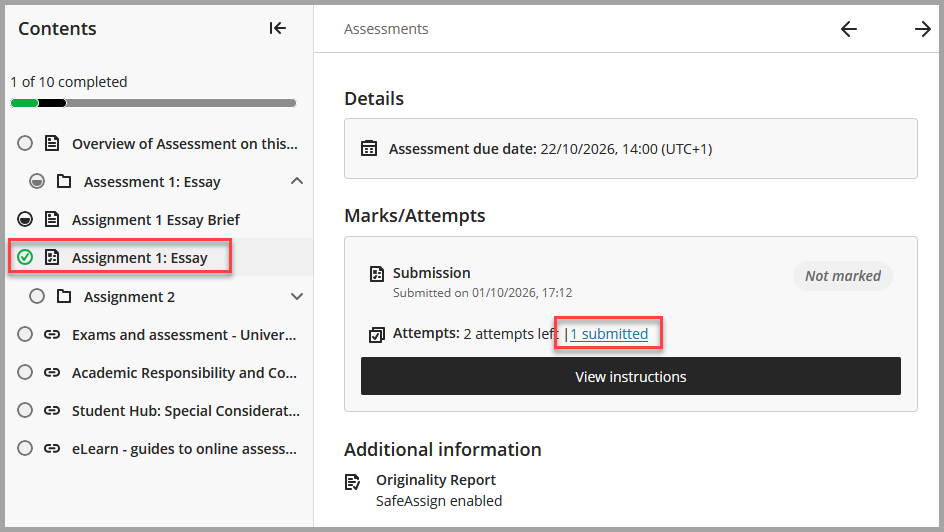
Task: Click submission icon in Marks/Attempts
Action: [x=377, y=274]
